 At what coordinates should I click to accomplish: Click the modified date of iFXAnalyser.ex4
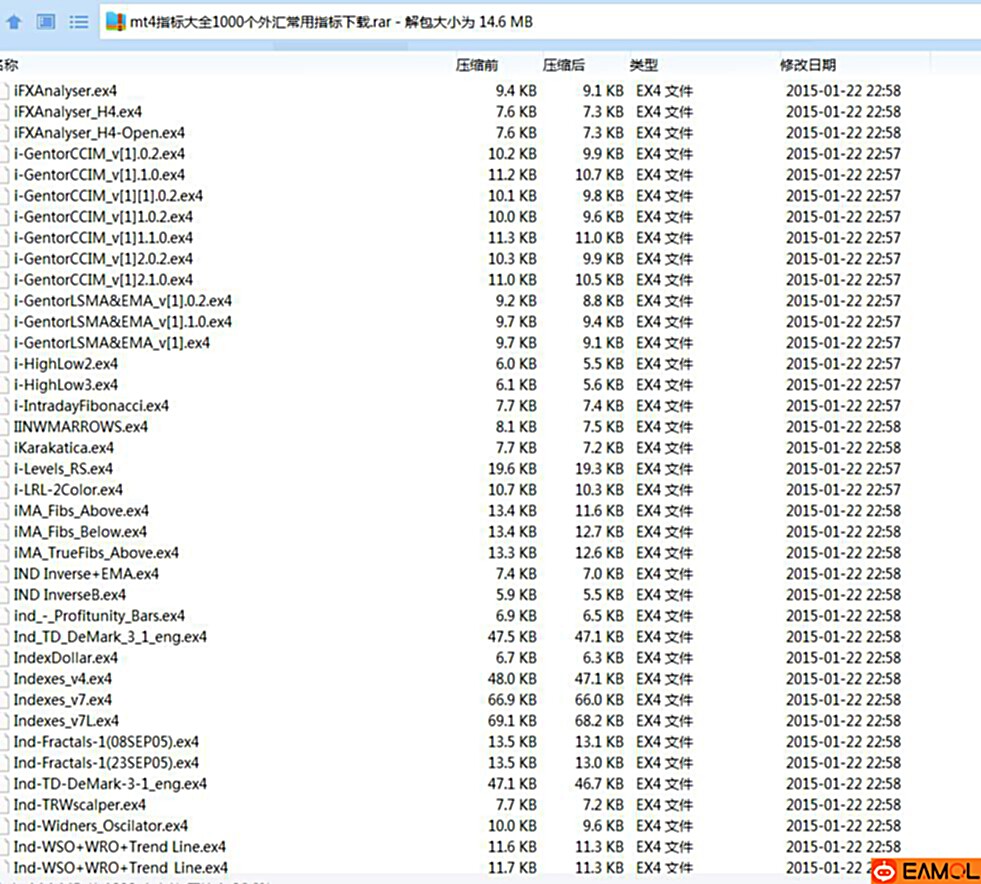tap(843, 91)
